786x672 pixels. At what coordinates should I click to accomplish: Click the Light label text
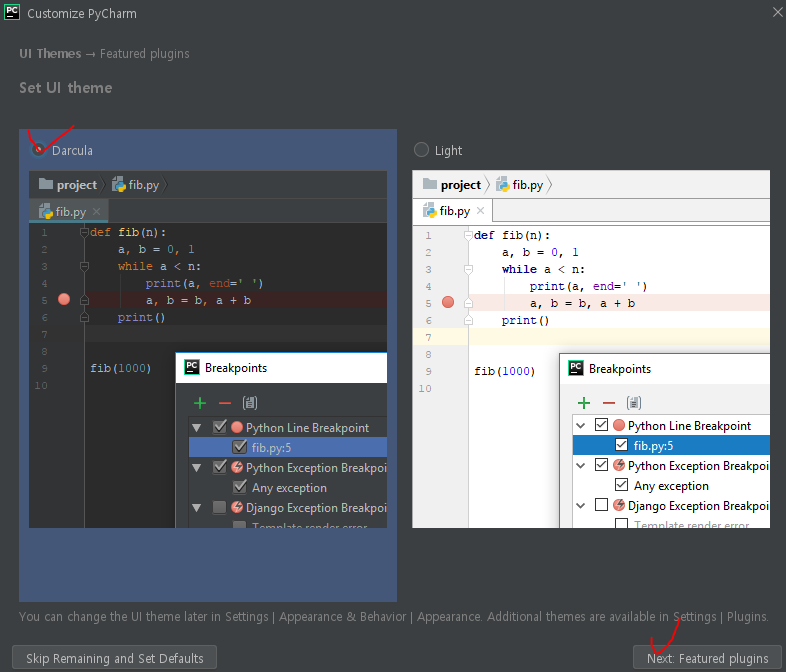448,150
